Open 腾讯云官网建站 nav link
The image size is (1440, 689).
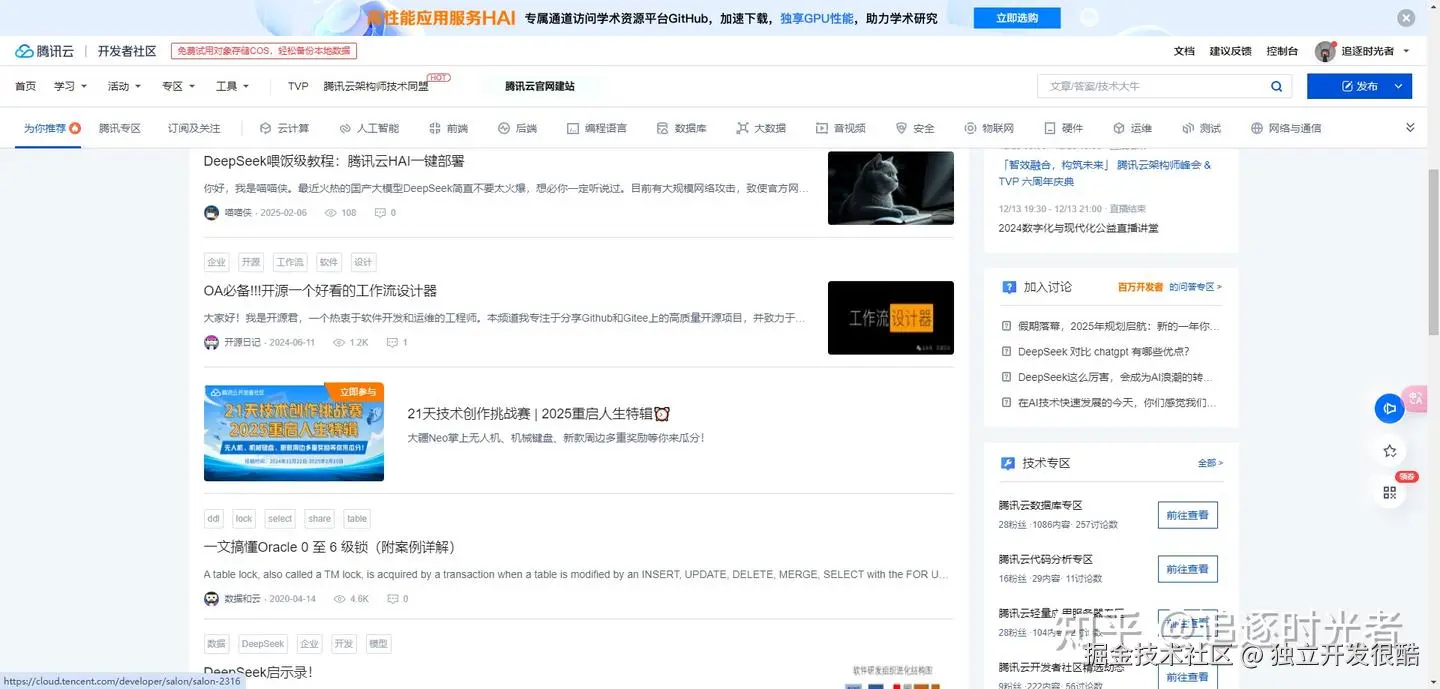click(540, 86)
